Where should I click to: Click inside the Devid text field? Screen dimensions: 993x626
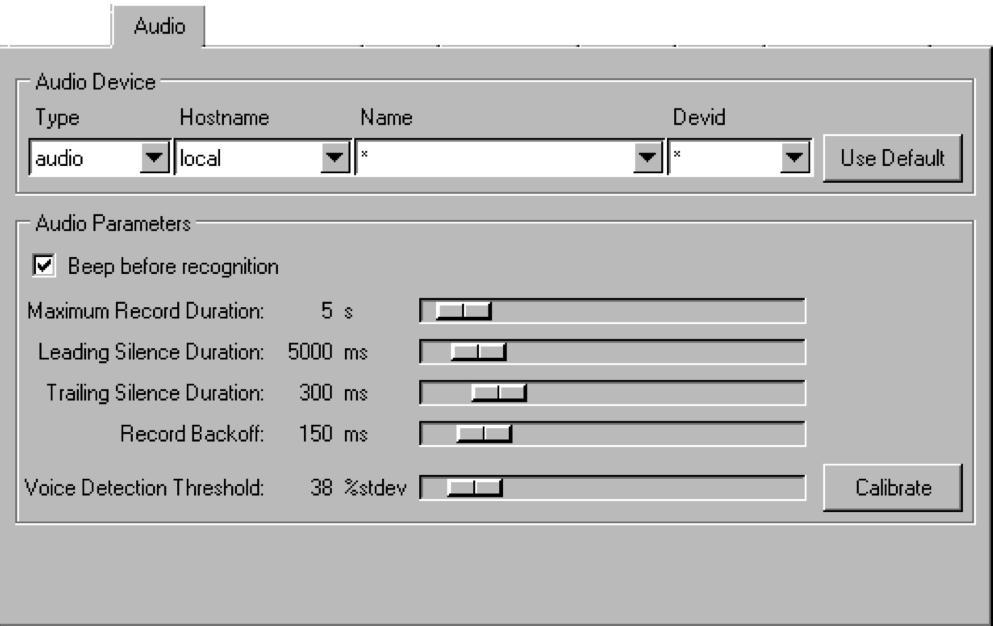pos(725,158)
